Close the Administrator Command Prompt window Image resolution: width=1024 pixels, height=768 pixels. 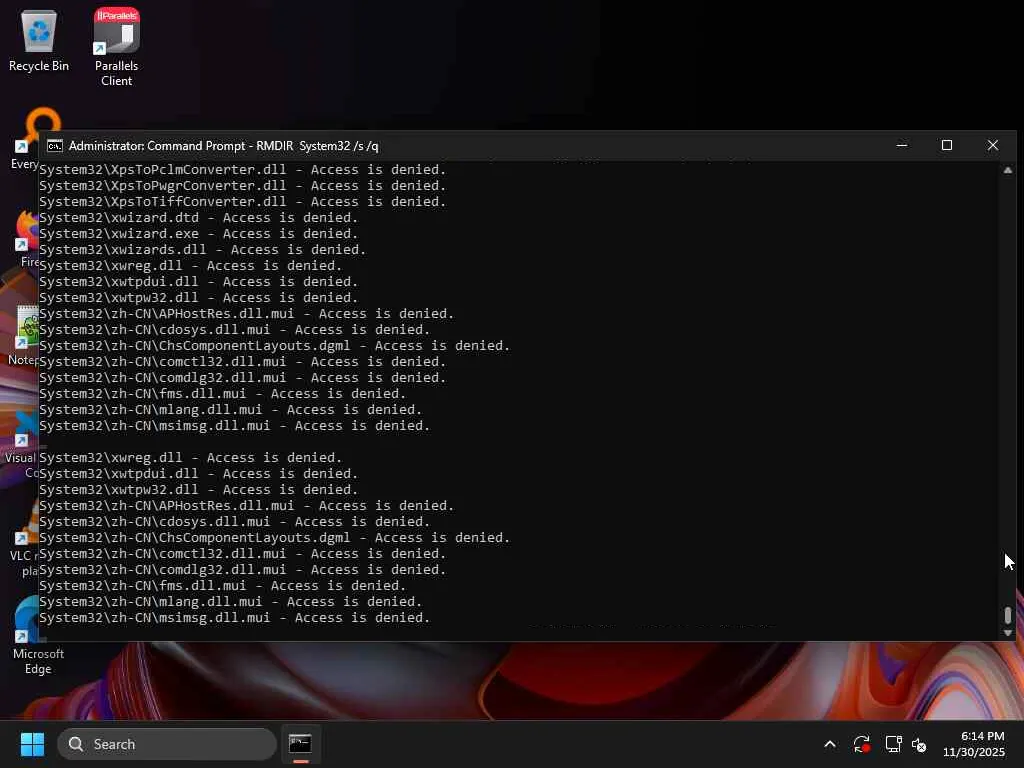tap(993, 145)
